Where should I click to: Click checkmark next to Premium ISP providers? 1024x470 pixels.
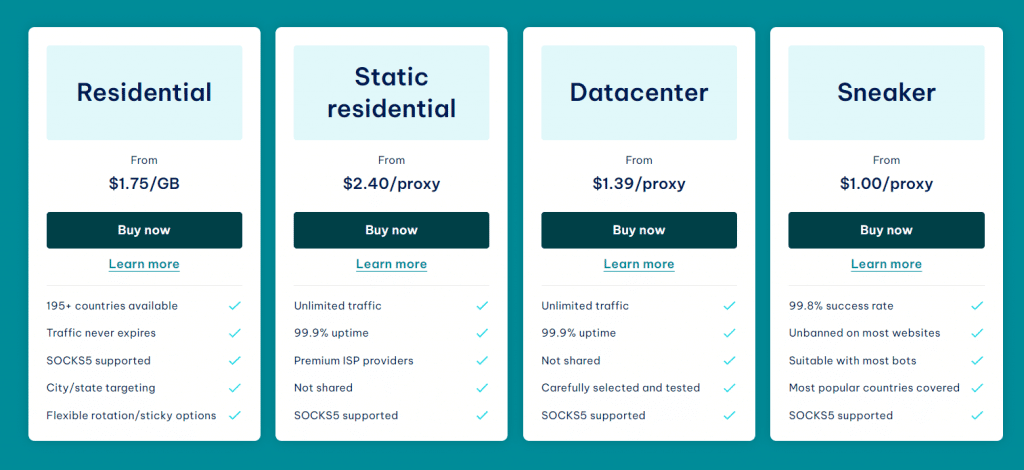tap(482, 361)
